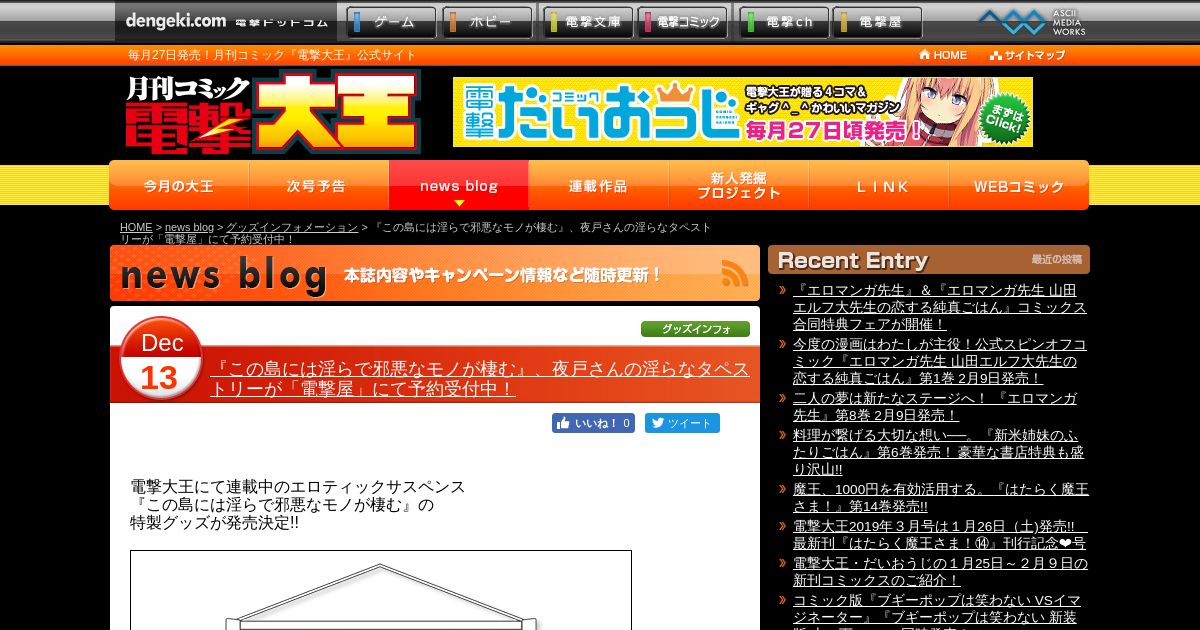Open the 電撃コミック top navigation button
Viewport: 1200px width, 630px height.
(x=683, y=22)
